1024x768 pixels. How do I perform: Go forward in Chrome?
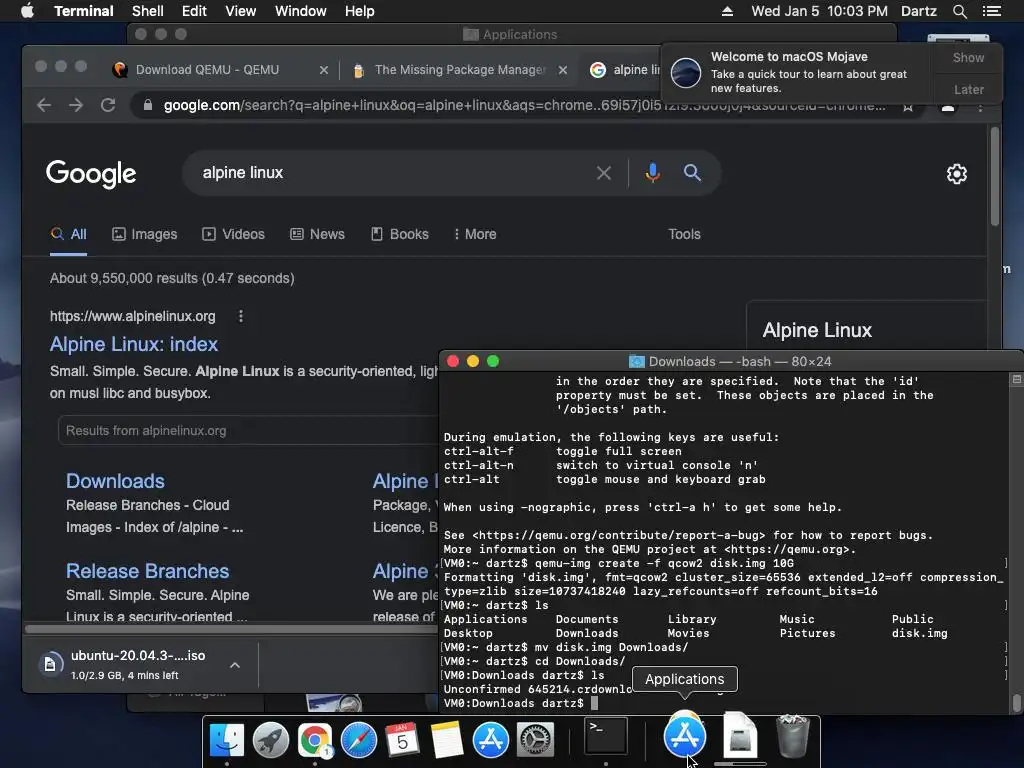76,105
